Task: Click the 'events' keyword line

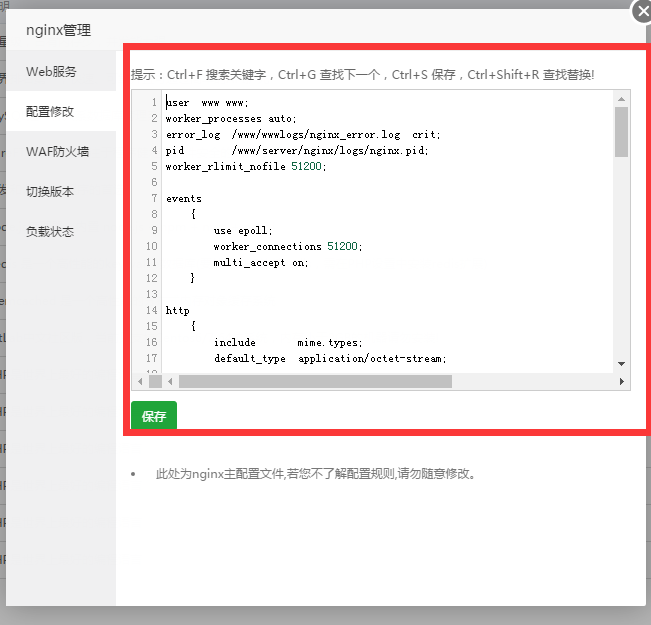Action: click(x=184, y=199)
